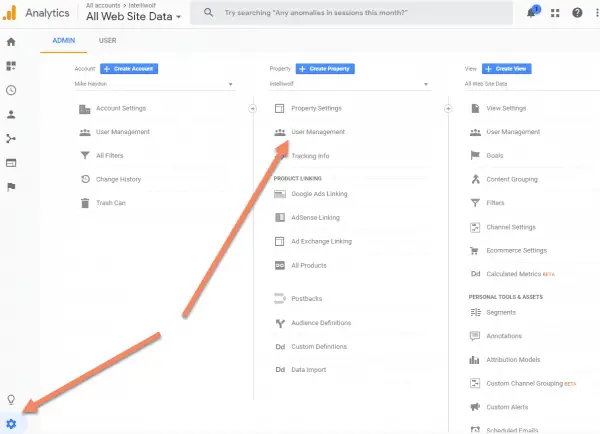Open the Help question mark icon
The image size is (600, 434).
coord(577,13)
